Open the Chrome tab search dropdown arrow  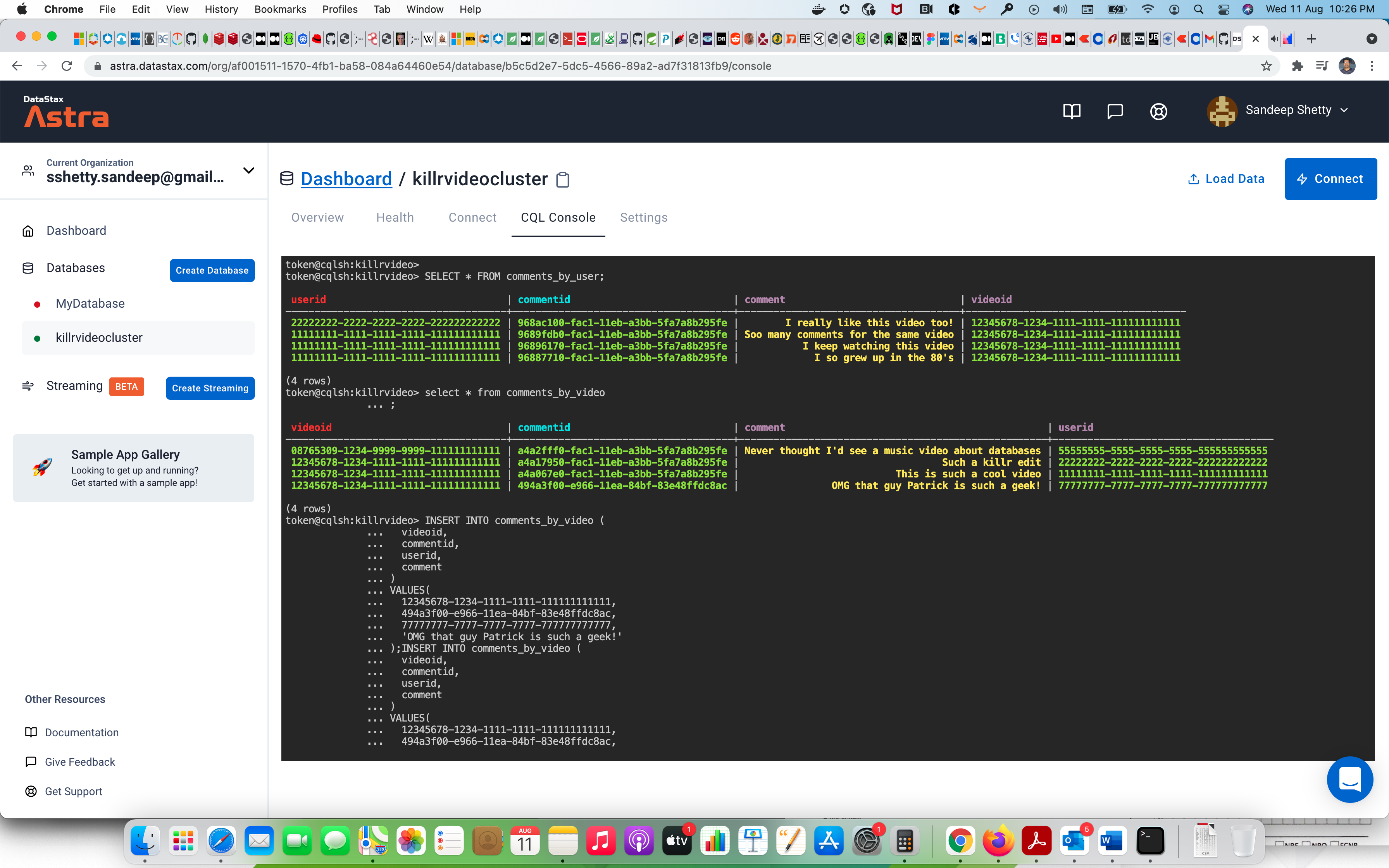[1371, 39]
